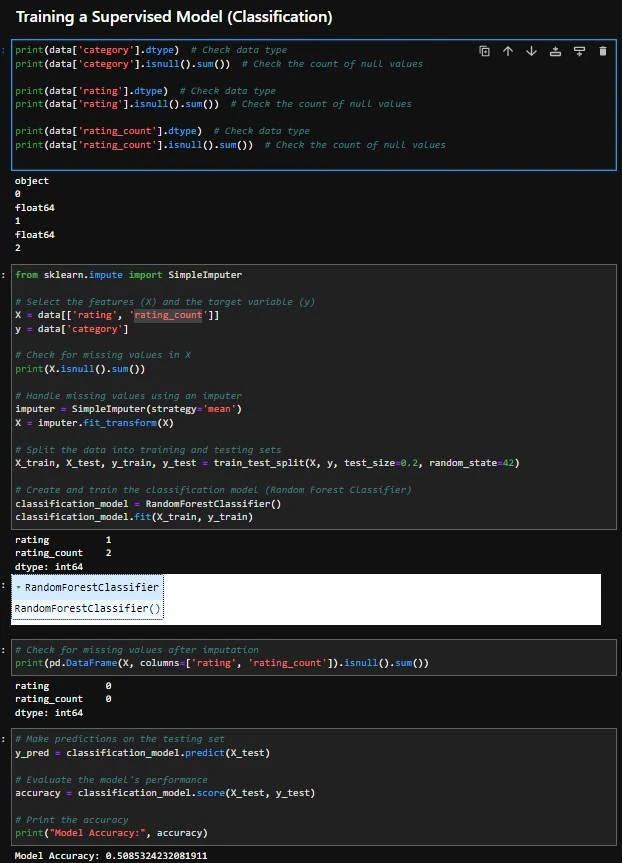Insert a new cell above
Screen dimensions: 622x863
pos(555,51)
